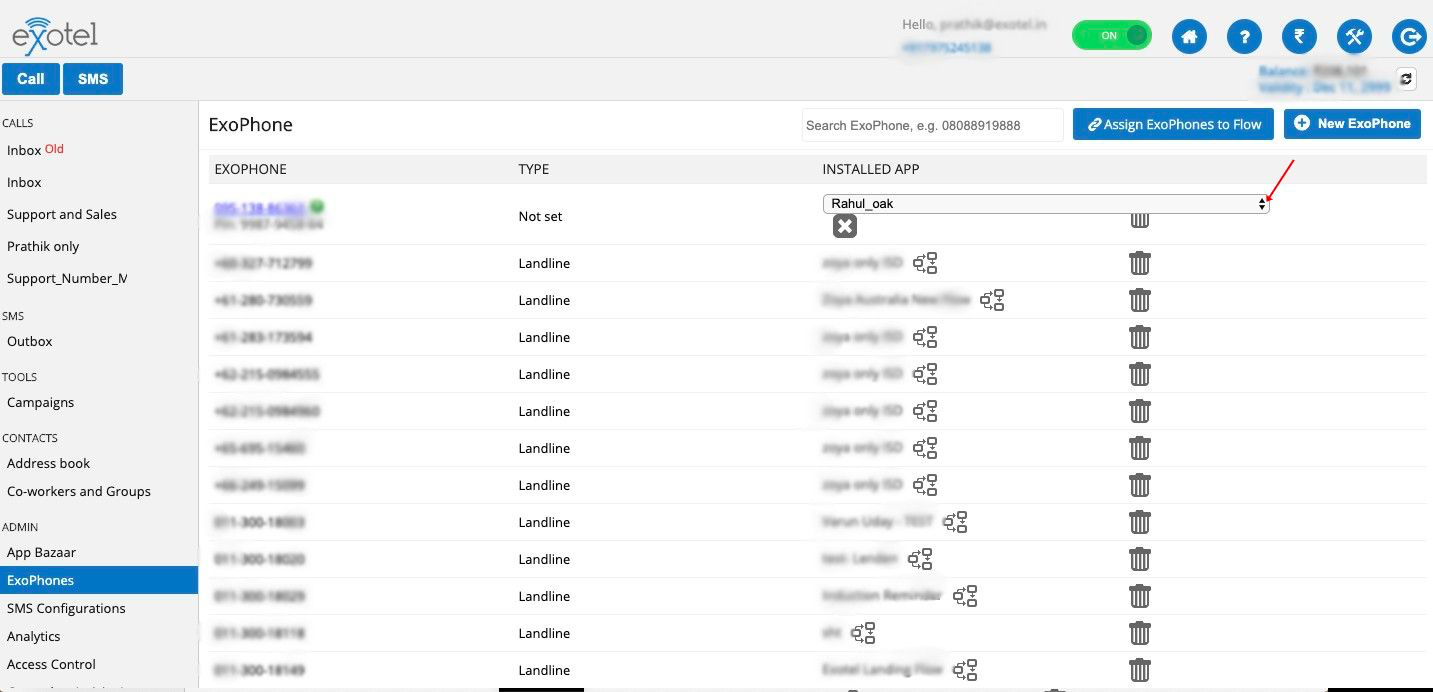Delete the +61-280-730559 ExoPhone via trash icon
This screenshot has height=692, width=1433.
1140,300
